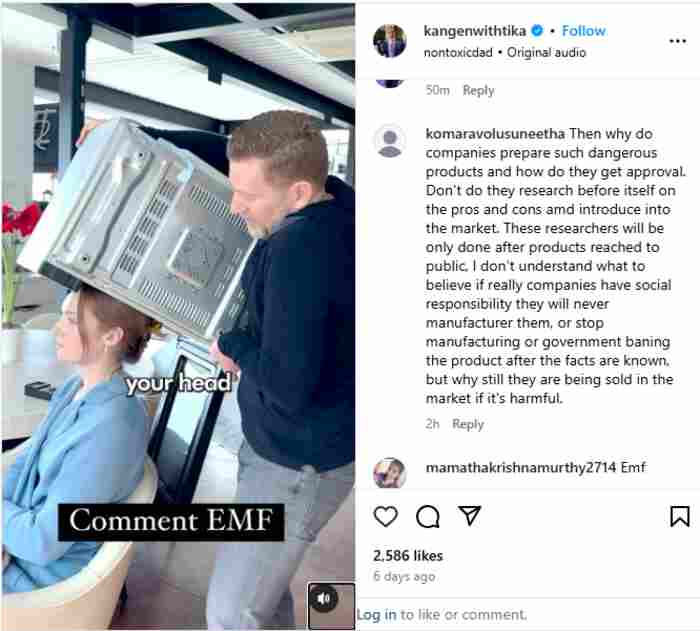
Task: Toggle video sound with speaker icon
Action: pyautogui.click(x=325, y=598)
